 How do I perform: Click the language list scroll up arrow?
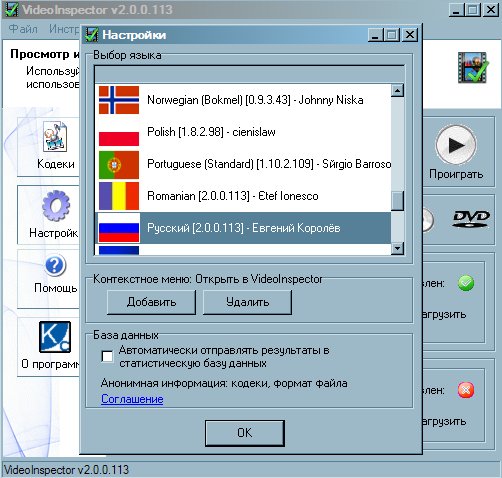pos(397,90)
